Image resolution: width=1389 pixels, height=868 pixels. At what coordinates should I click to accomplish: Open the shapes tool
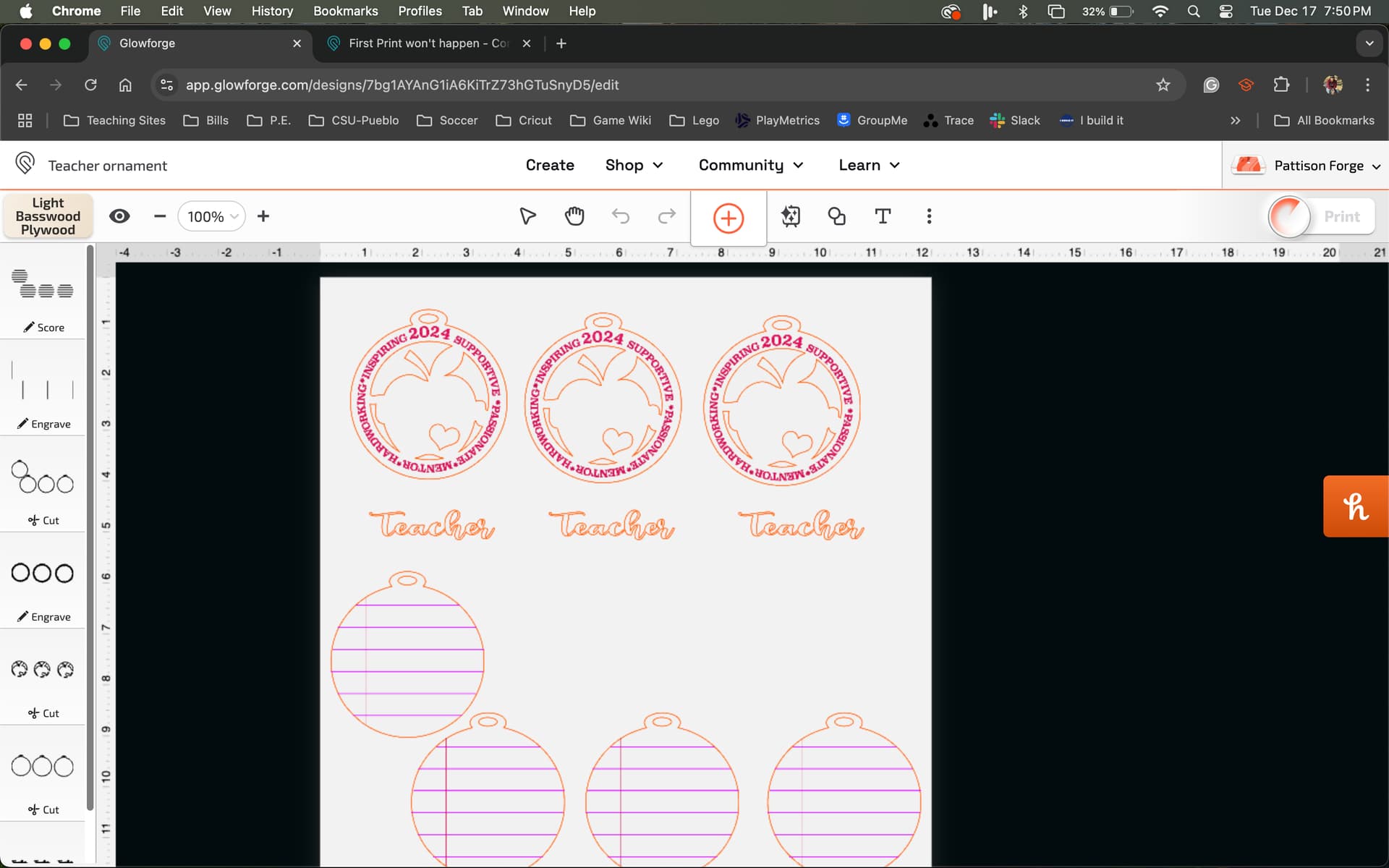(x=837, y=216)
